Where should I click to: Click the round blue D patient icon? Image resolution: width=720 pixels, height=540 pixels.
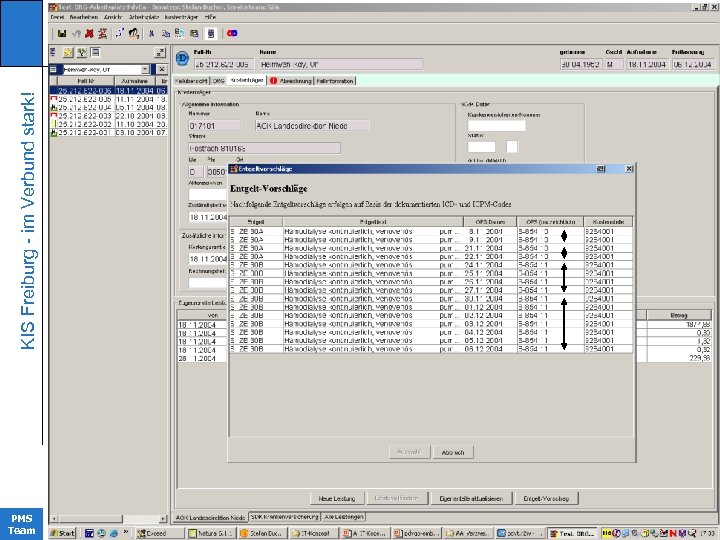(x=181, y=58)
